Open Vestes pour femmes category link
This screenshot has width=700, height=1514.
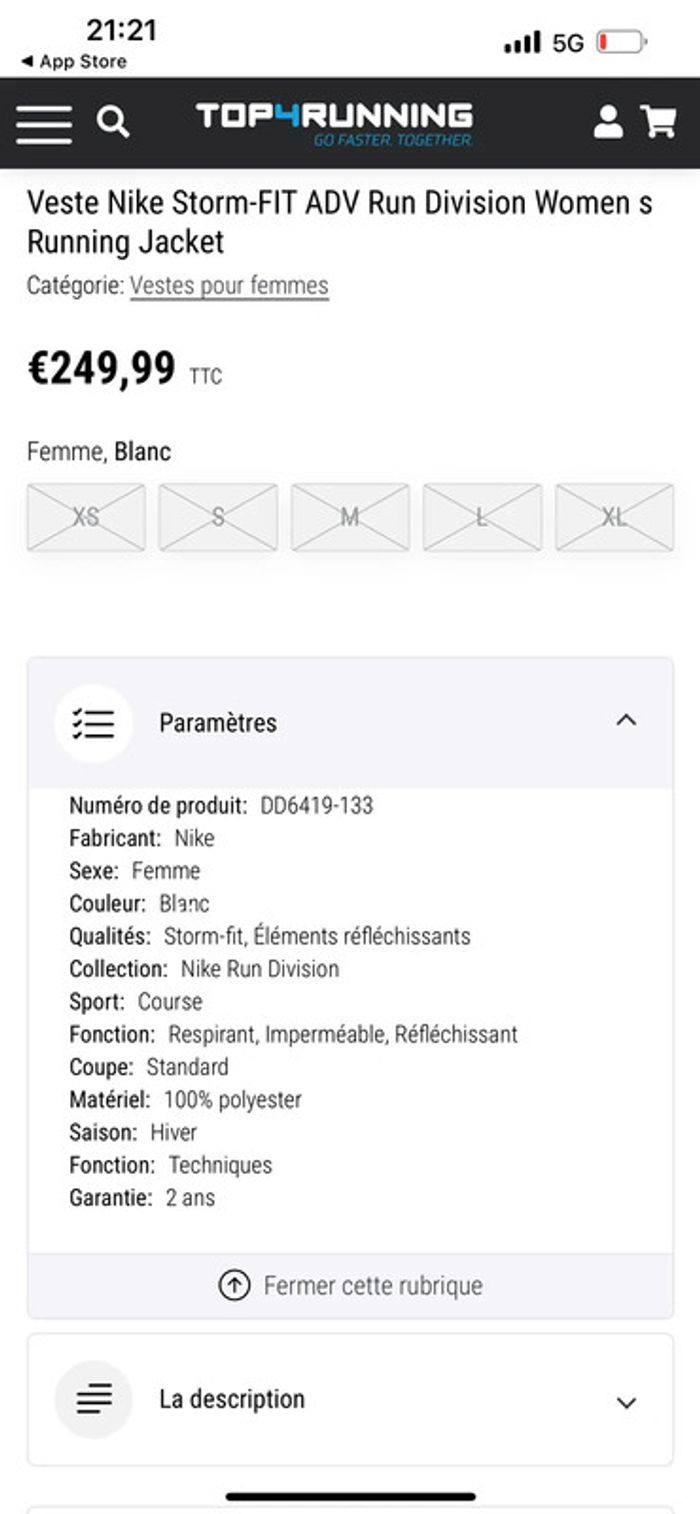pyautogui.click(x=229, y=286)
